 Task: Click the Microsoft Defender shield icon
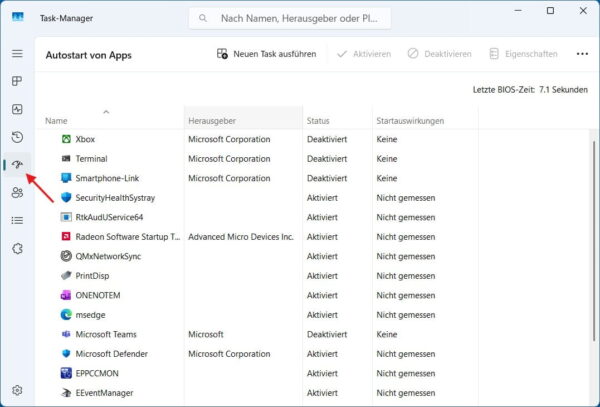[66, 353]
